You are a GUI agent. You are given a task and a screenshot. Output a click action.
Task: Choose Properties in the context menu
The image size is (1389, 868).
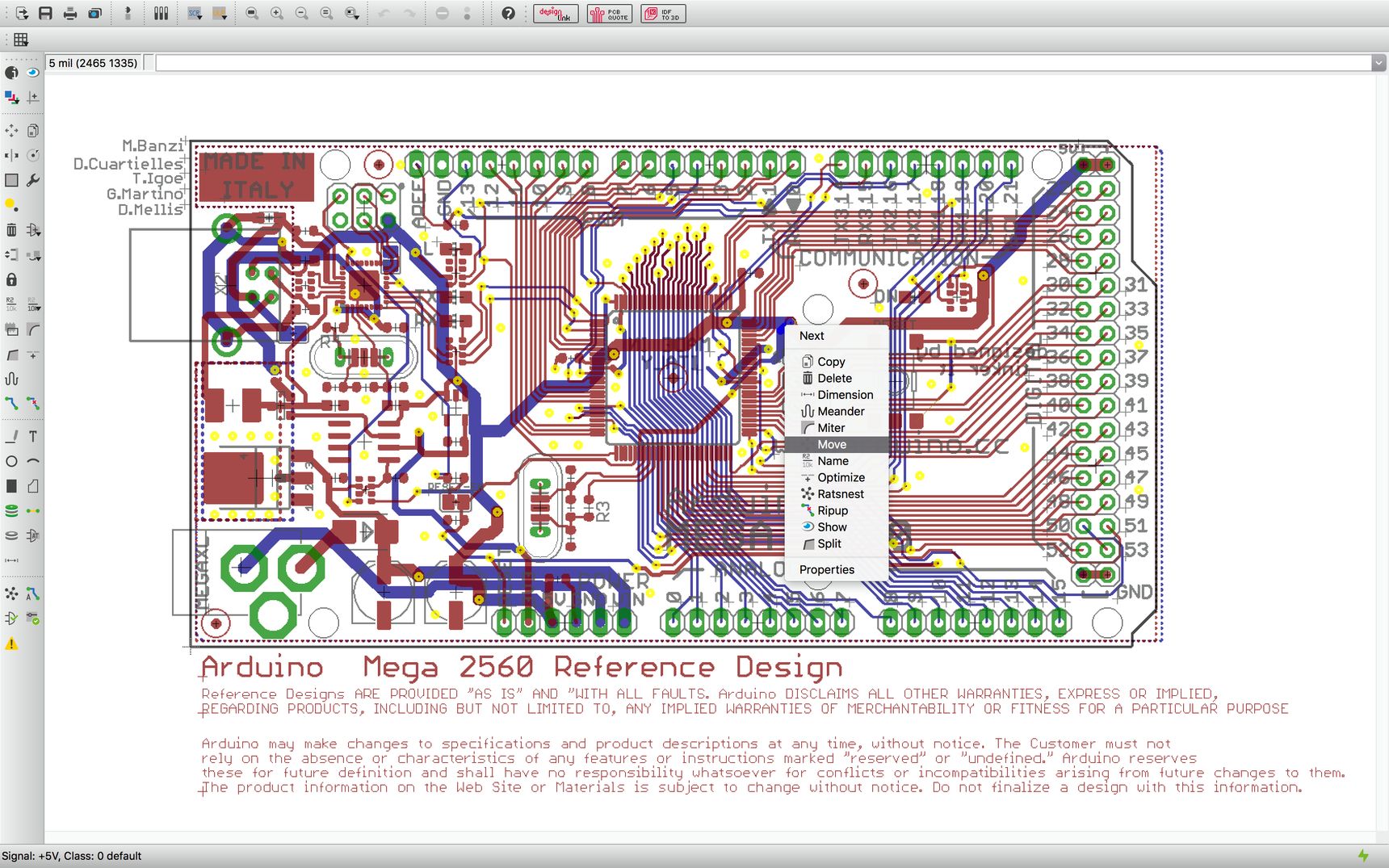(x=837, y=569)
